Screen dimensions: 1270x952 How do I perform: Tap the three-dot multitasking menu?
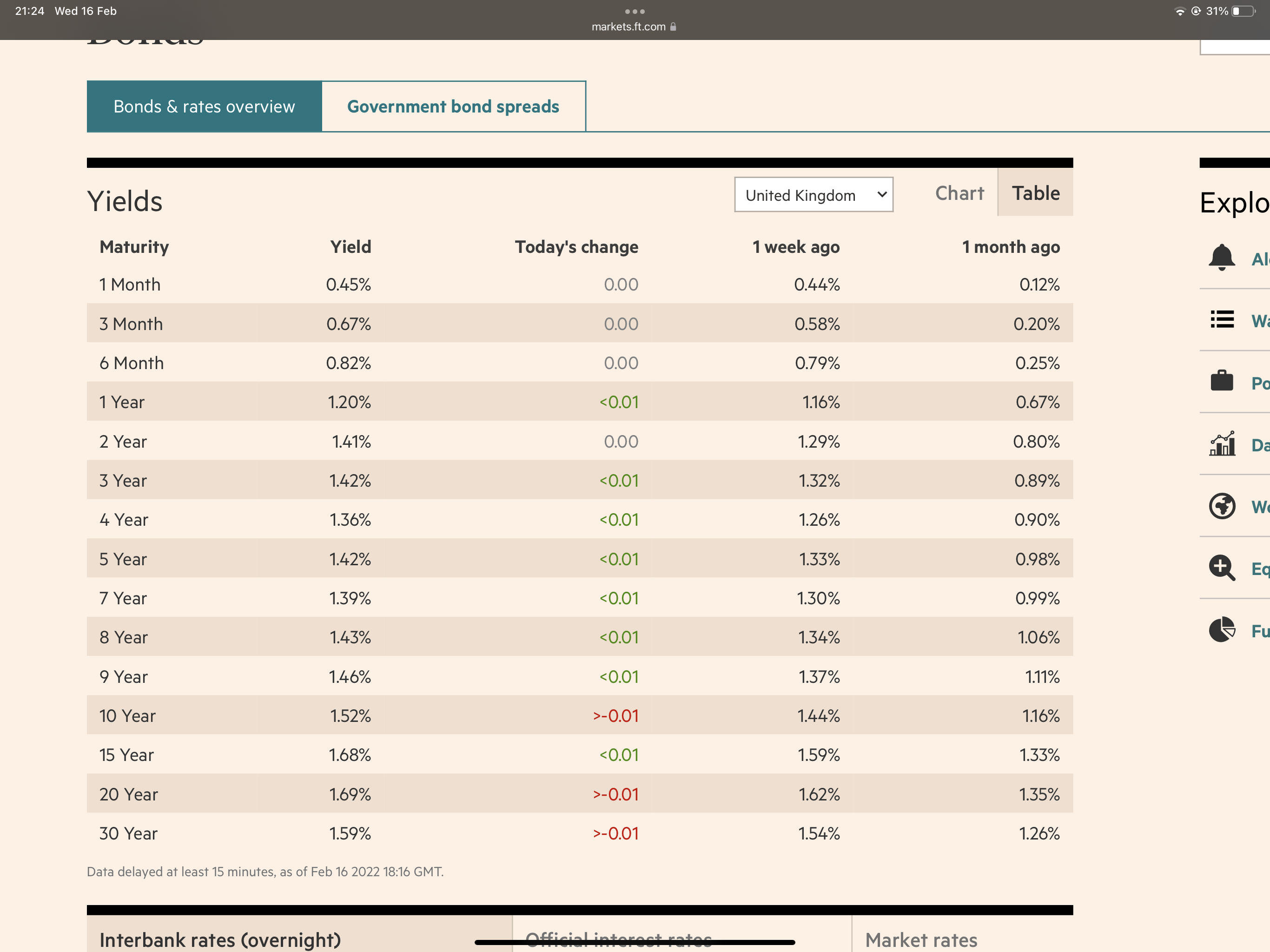point(635,12)
